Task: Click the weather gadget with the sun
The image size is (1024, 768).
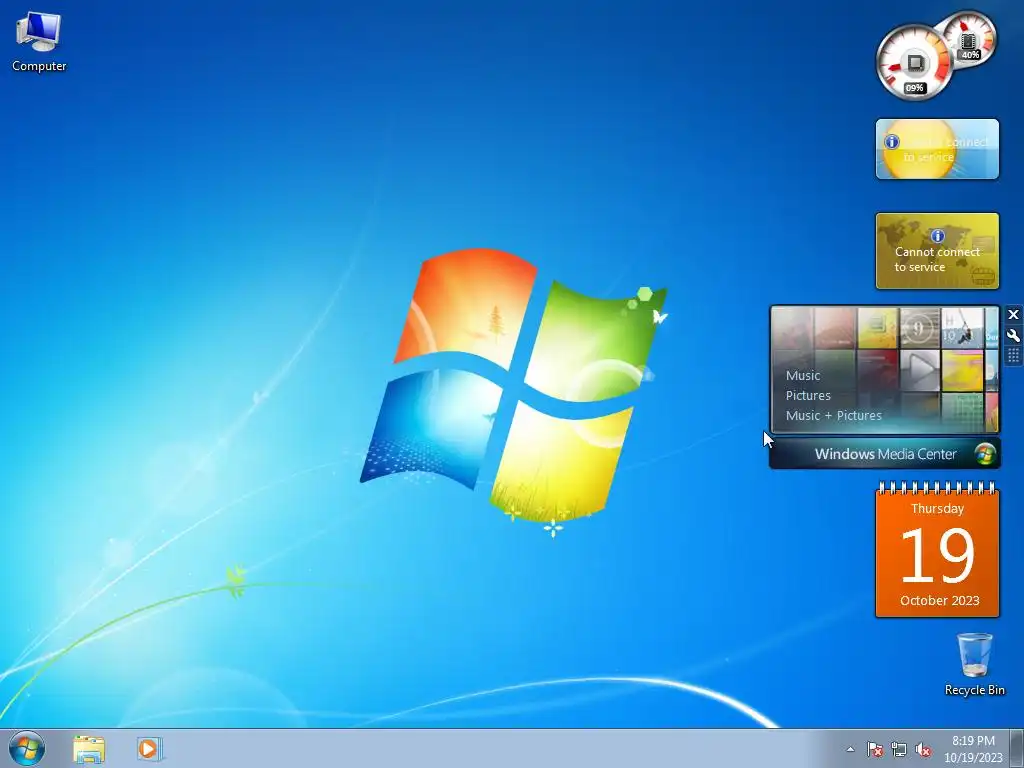Action: tap(936, 149)
